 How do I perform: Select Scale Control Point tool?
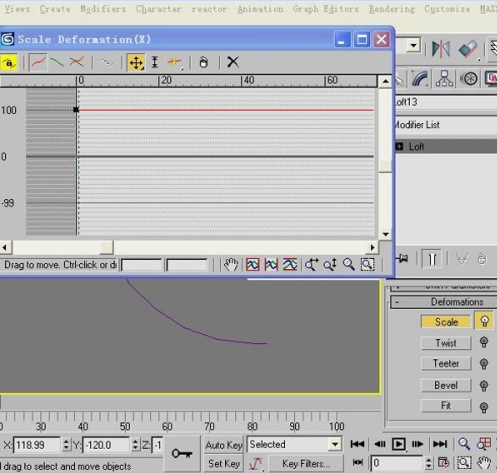tap(155, 62)
